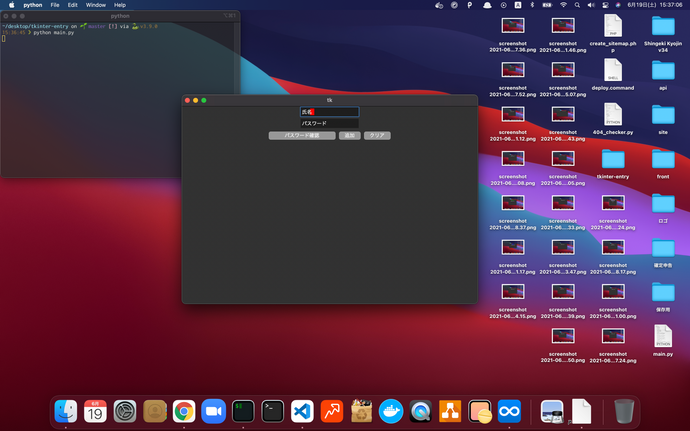Open the python application menu
Image resolution: width=690 pixels, height=431 pixels.
tap(33, 5)
